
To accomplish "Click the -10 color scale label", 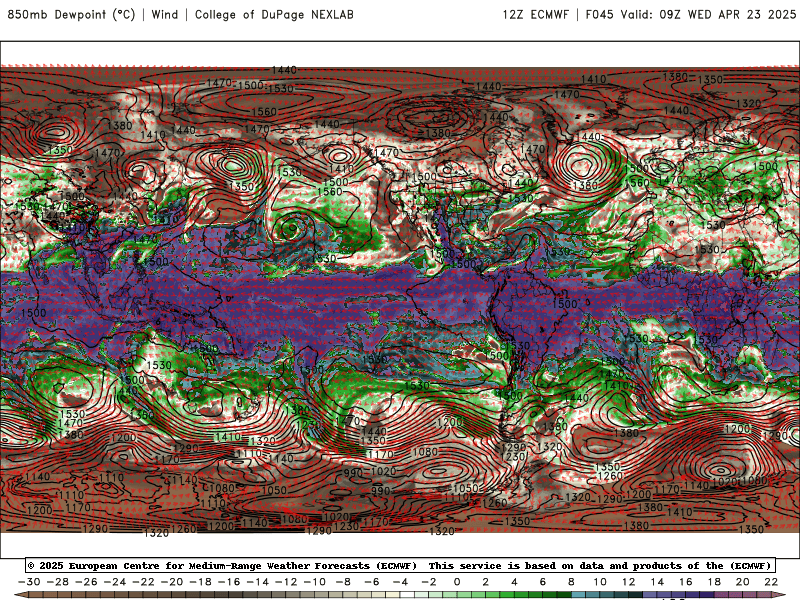I will coord(315,582).
